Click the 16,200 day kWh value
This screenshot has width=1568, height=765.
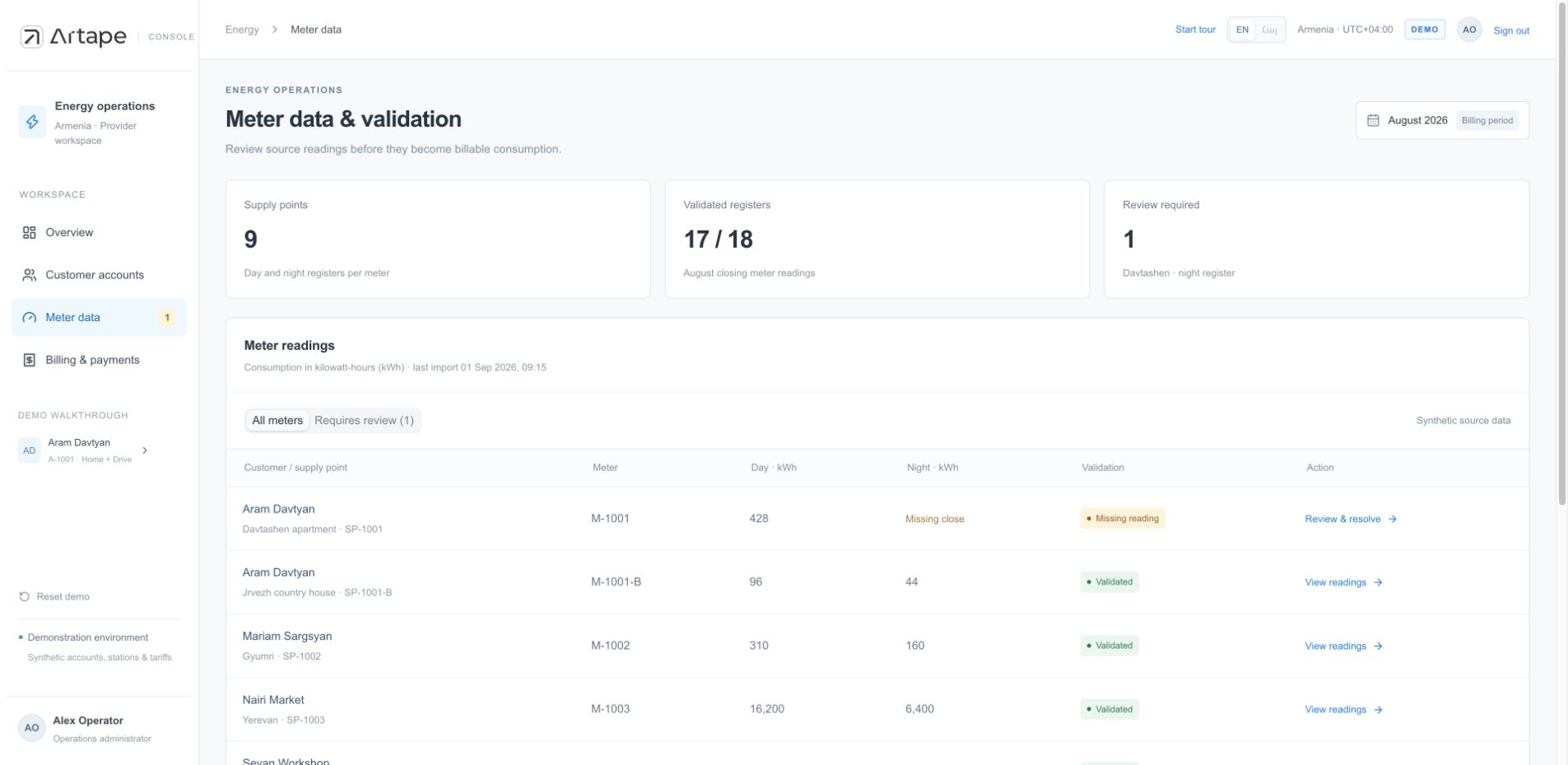pos(766,709)
